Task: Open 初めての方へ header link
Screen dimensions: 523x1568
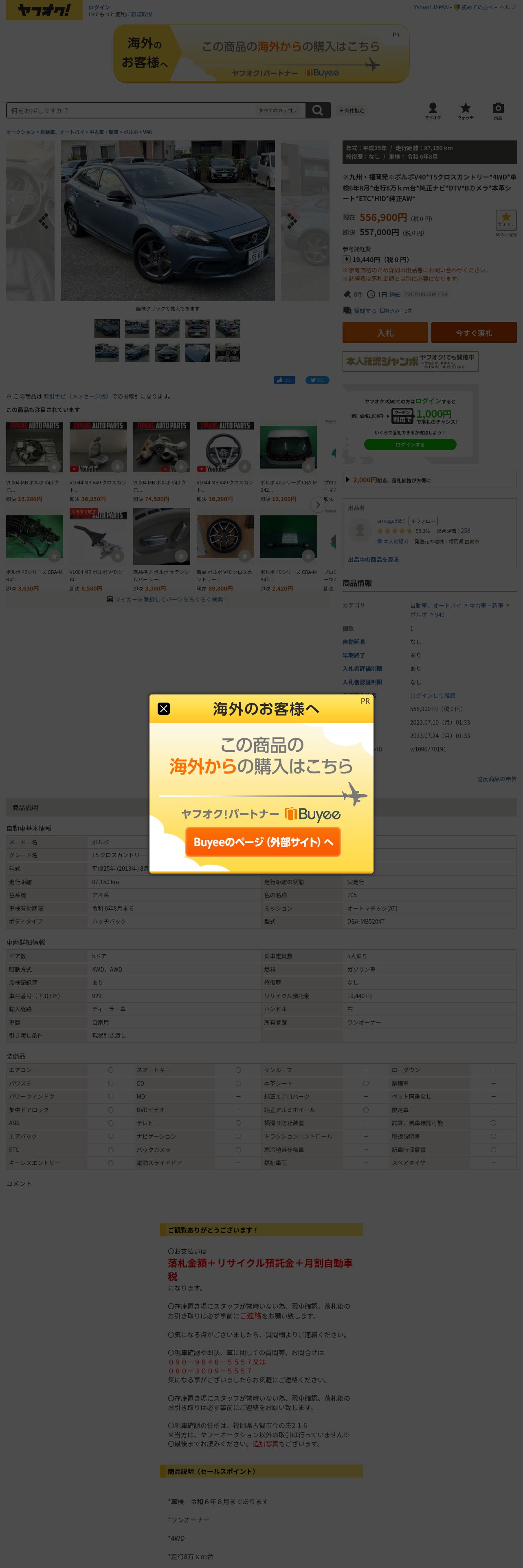Action: click(x=478, y=7)
